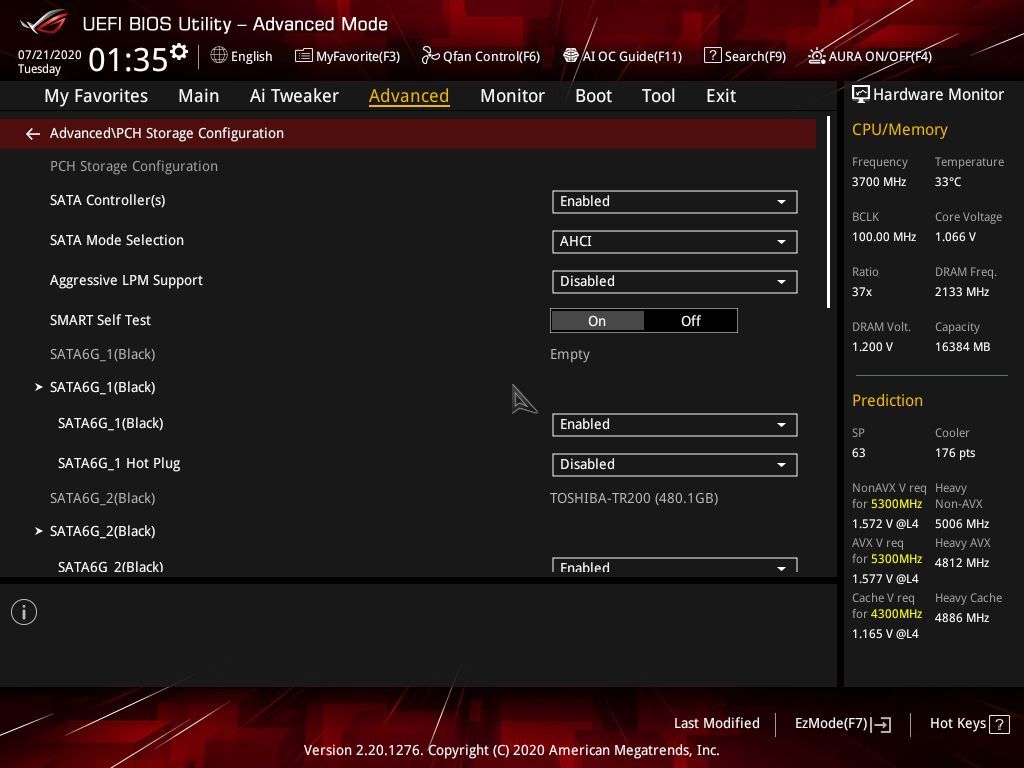Open SATA6G_1 Hot Plug dropdown
The height and width of the screenshot is (768, 1024).
click(x=675, y=464)
